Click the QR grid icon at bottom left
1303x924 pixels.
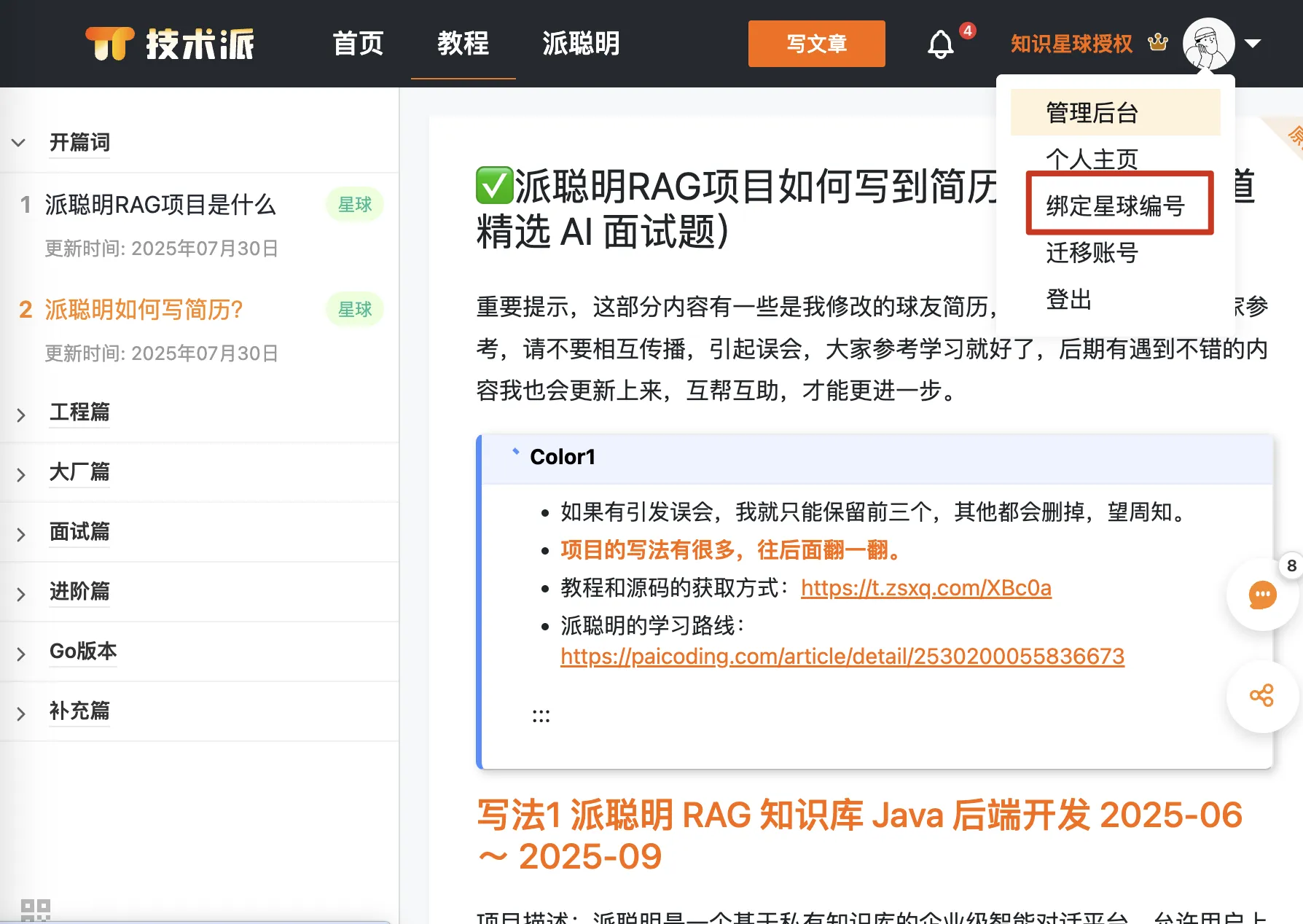[35, 910]
